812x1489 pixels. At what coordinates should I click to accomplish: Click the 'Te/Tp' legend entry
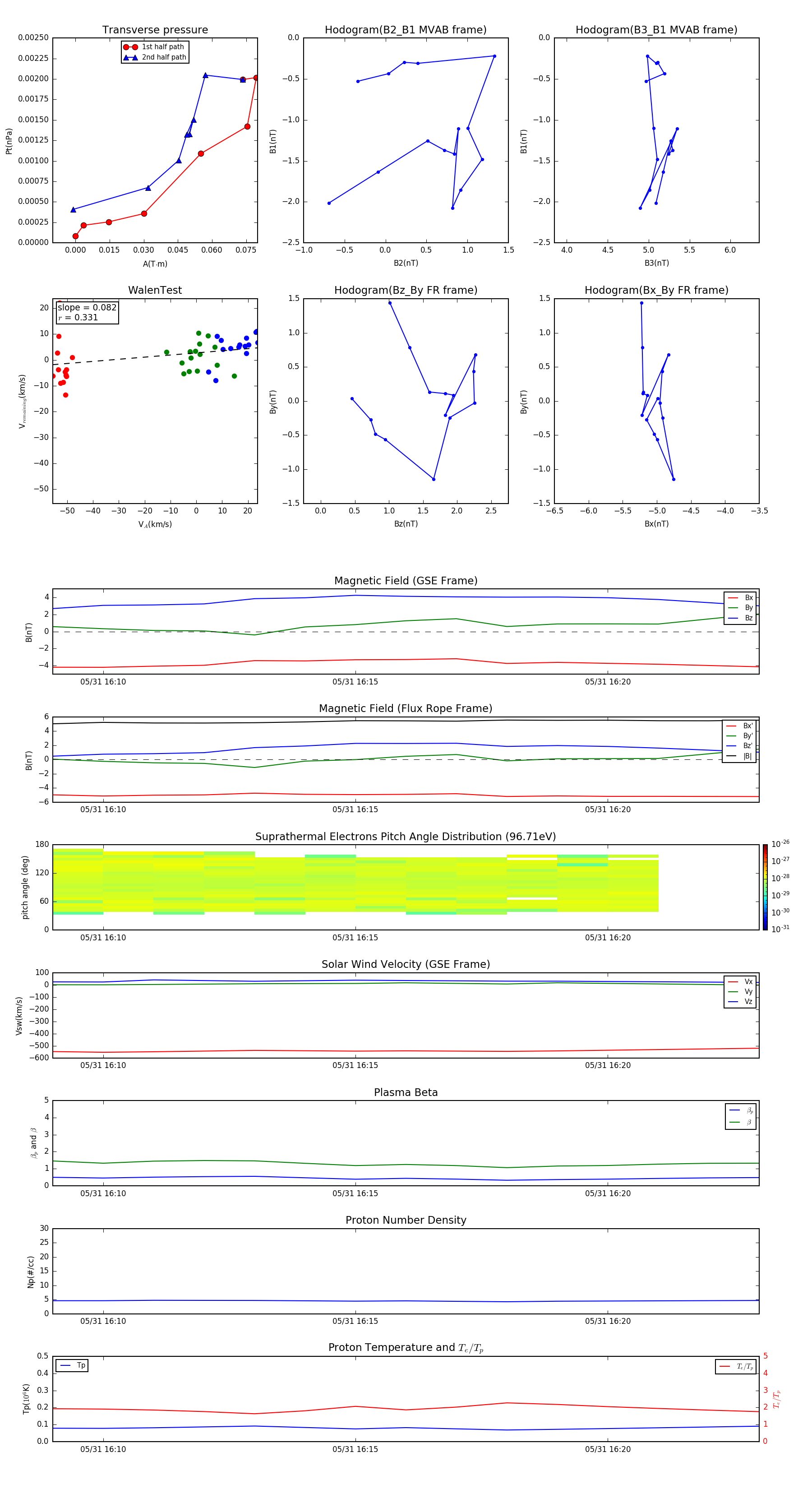coord(736,1367)
